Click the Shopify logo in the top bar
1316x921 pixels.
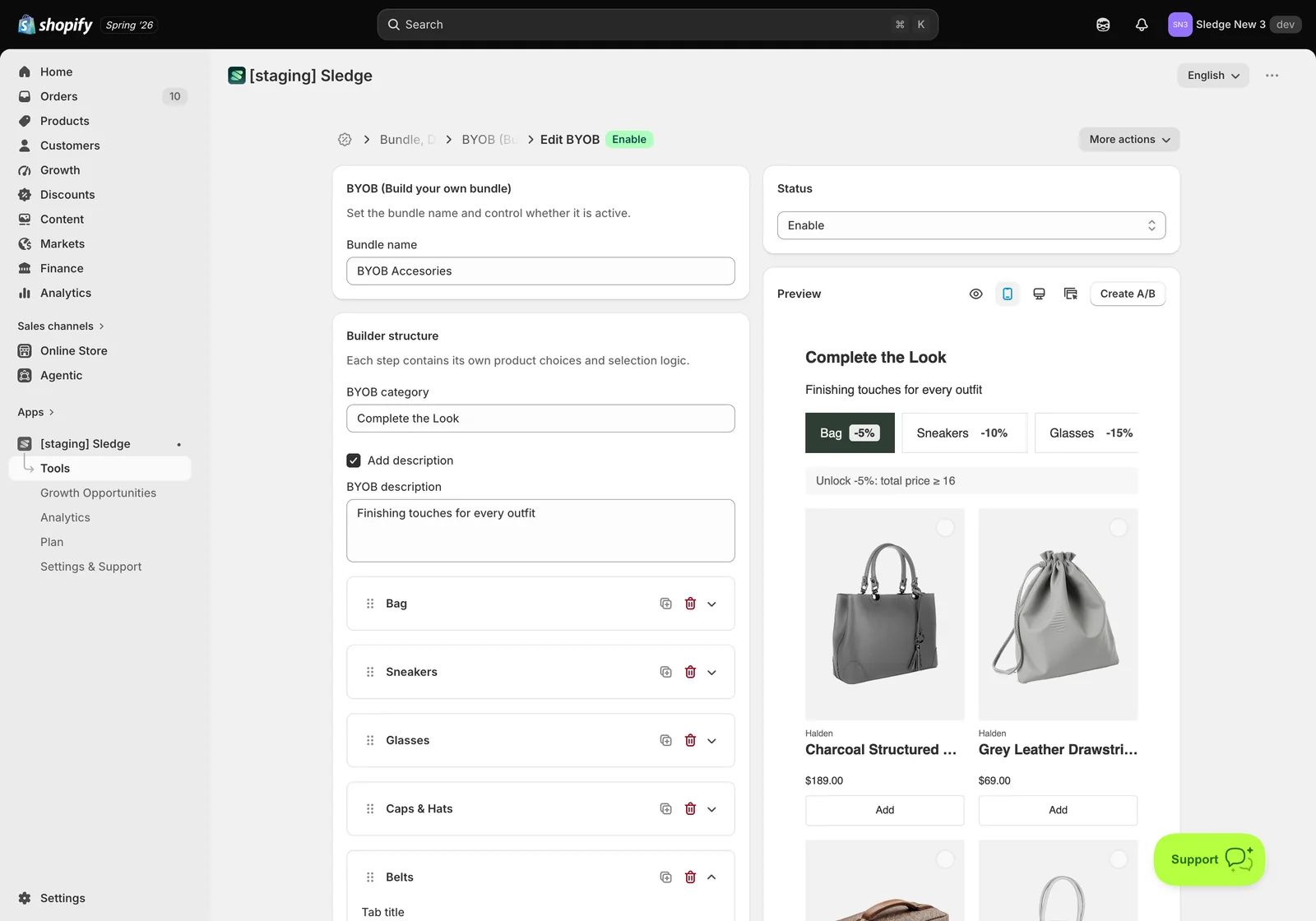click(55, 25)
